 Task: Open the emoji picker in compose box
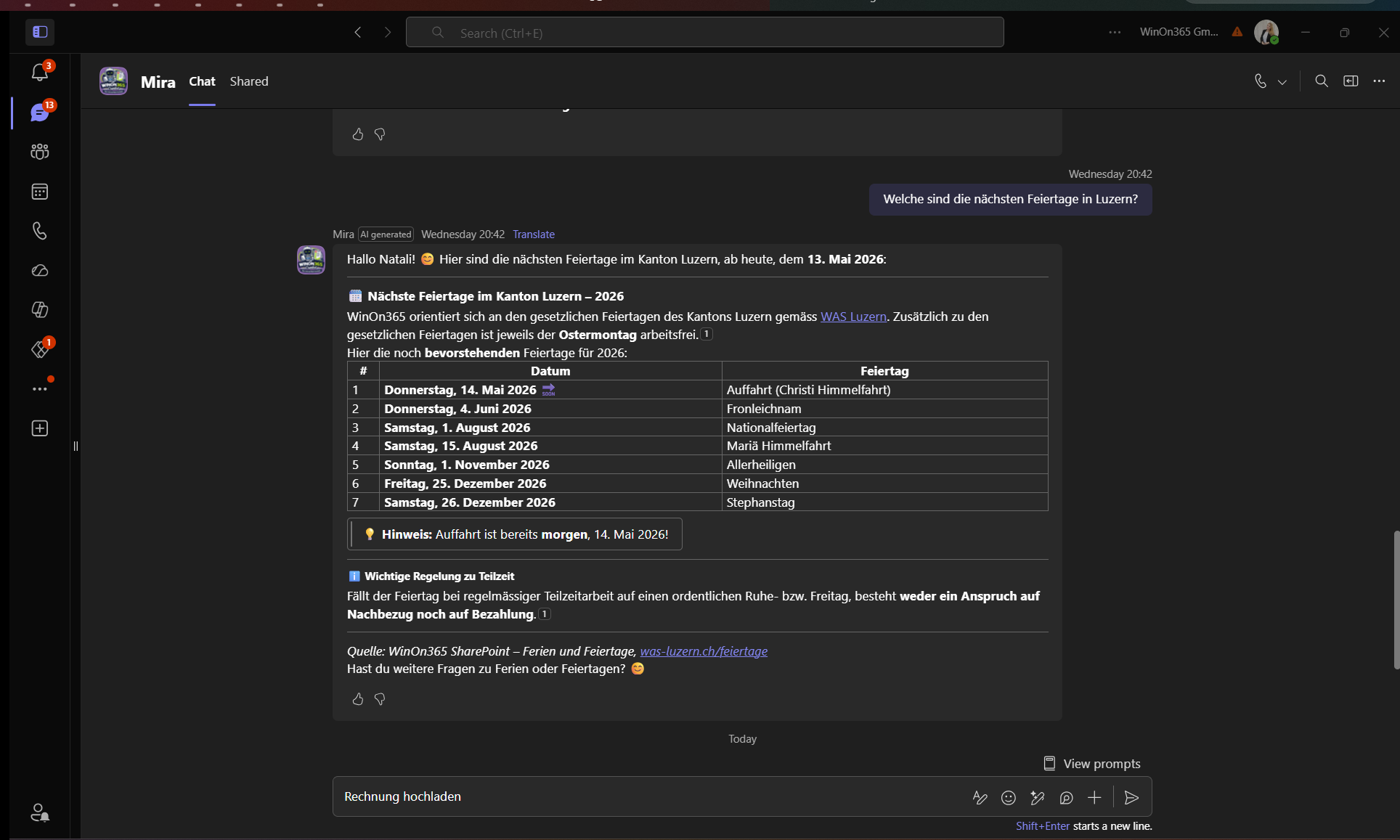tap(1009, 798)
